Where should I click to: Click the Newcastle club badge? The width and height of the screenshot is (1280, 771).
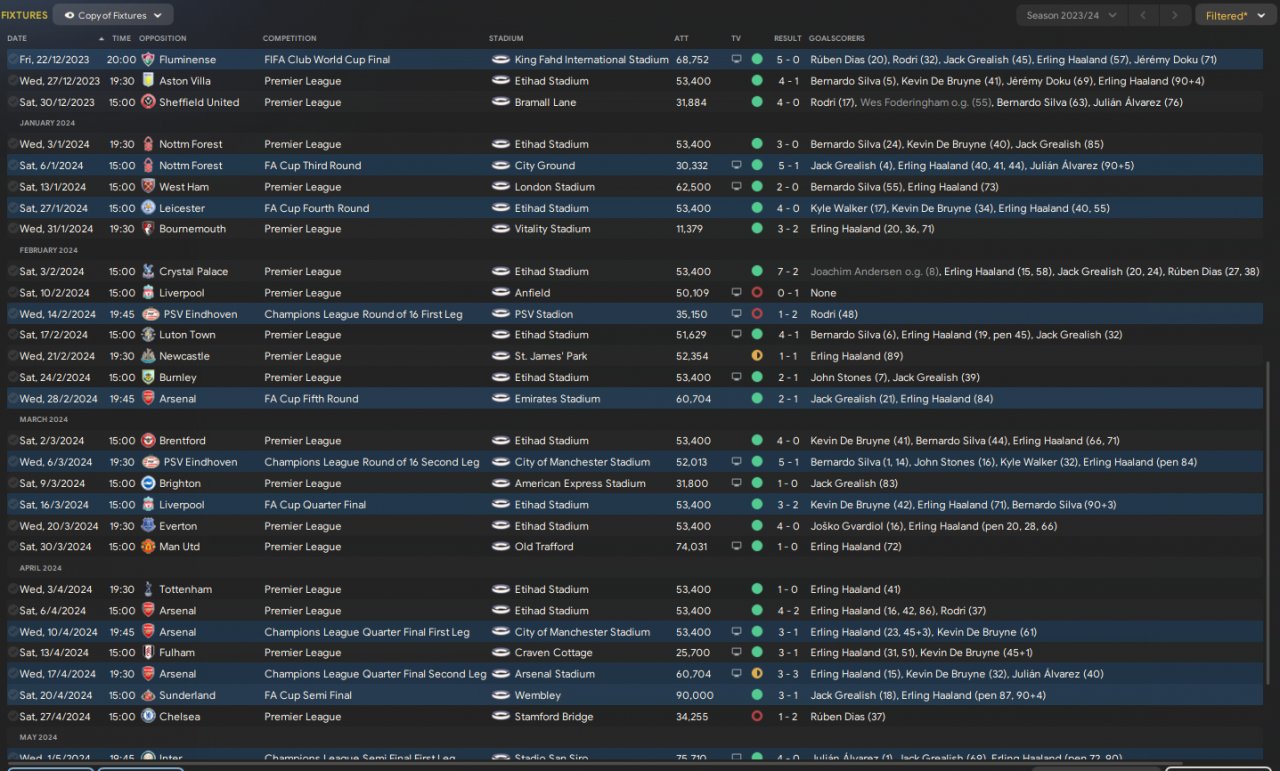148,356
